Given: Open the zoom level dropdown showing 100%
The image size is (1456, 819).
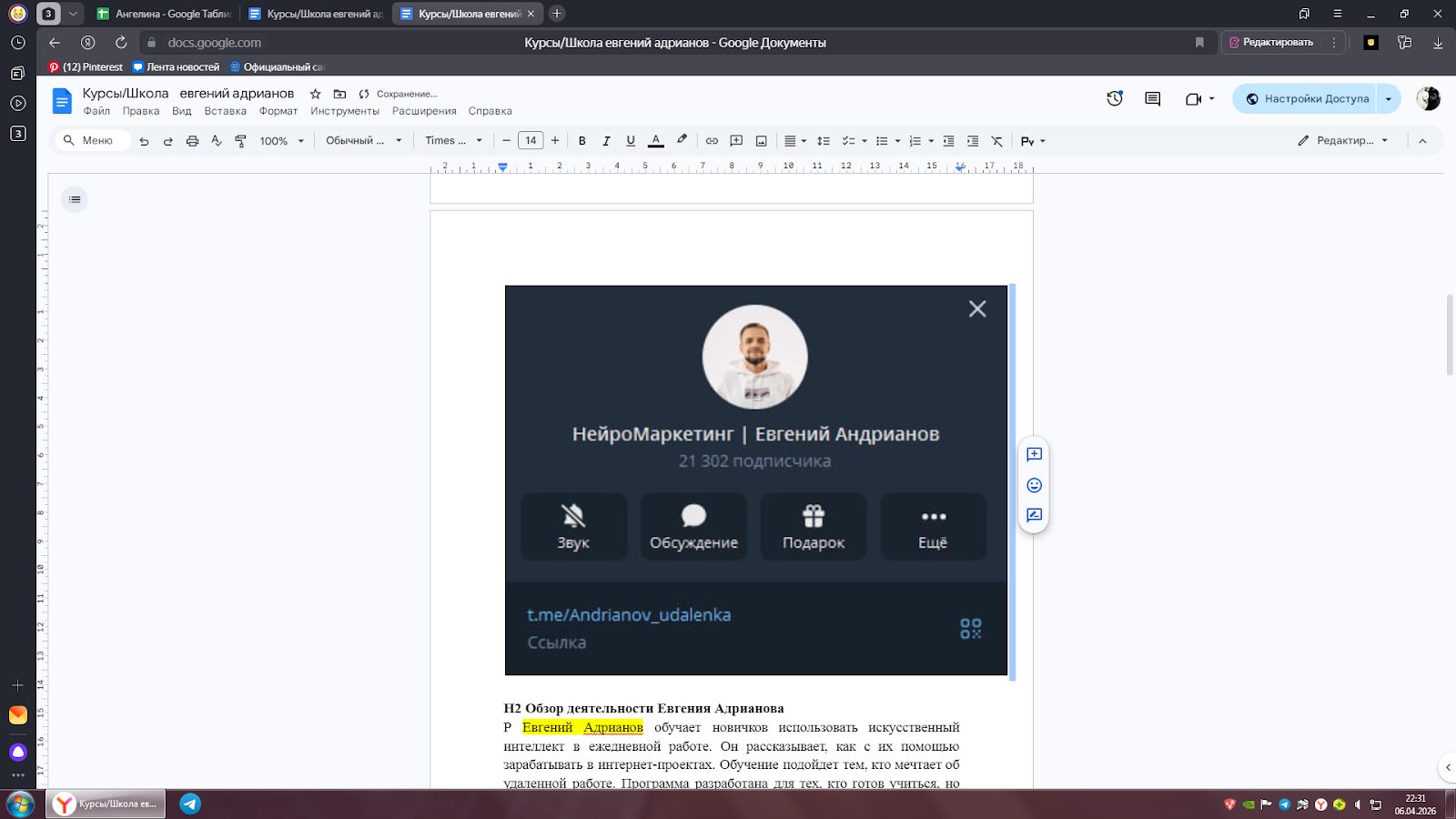Looking at the screenshot, I should 281,141.
